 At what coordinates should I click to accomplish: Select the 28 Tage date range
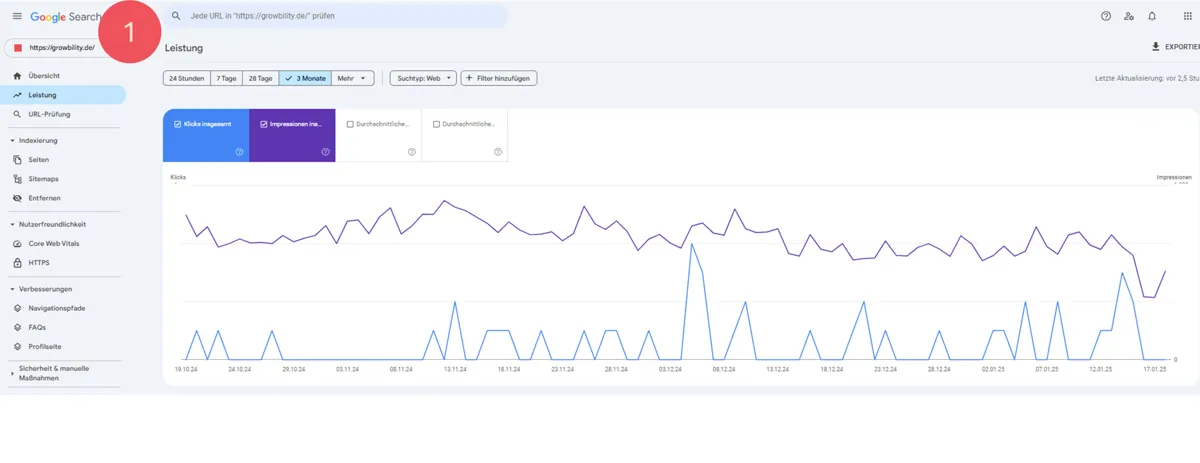click(261, 78)
